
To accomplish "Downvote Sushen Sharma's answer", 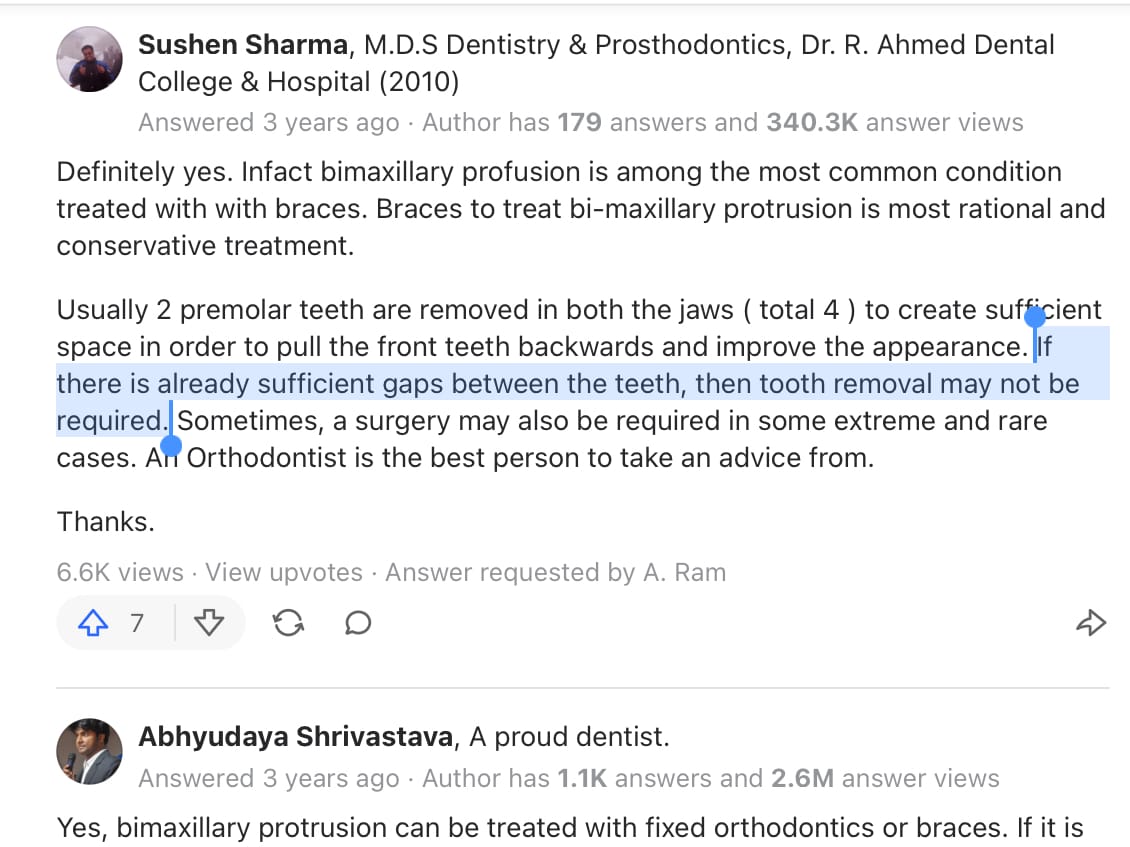I will pos(208,624).
